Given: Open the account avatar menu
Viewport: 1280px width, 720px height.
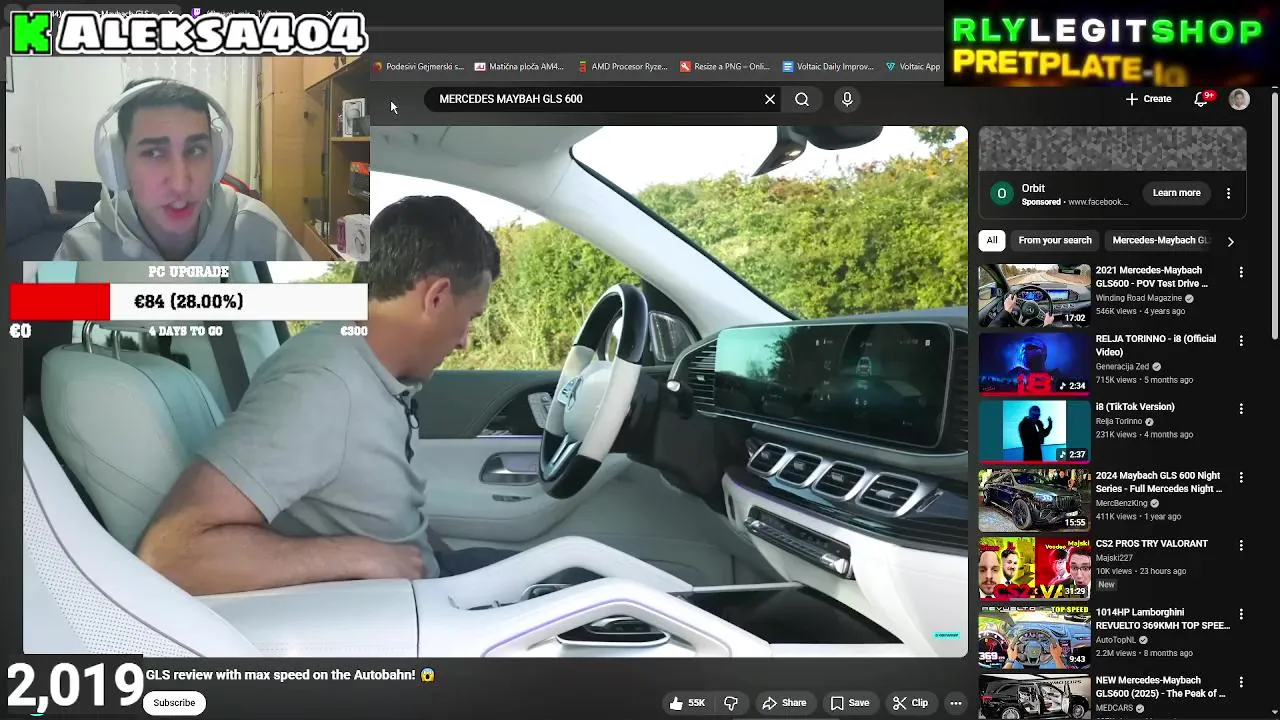Looking at the screenshot, I should pyautogui.click(x=1239, y=99).
